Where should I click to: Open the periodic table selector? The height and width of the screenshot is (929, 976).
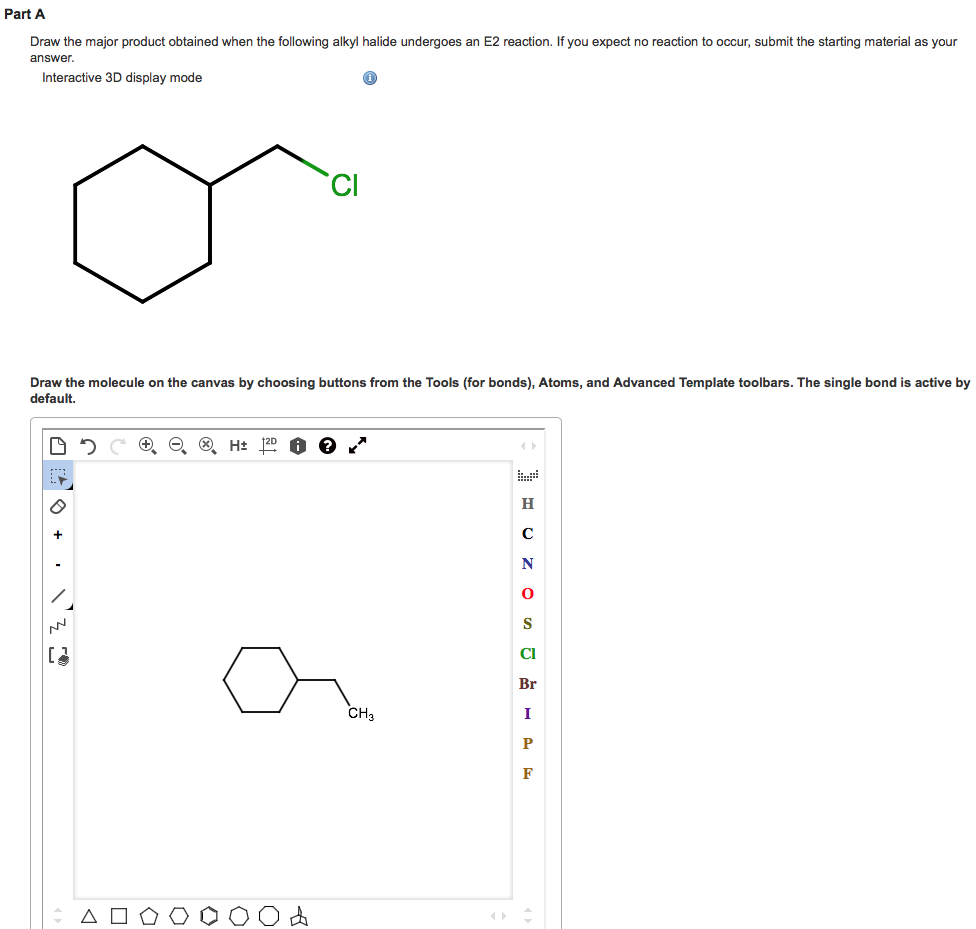tap(527, 474)
